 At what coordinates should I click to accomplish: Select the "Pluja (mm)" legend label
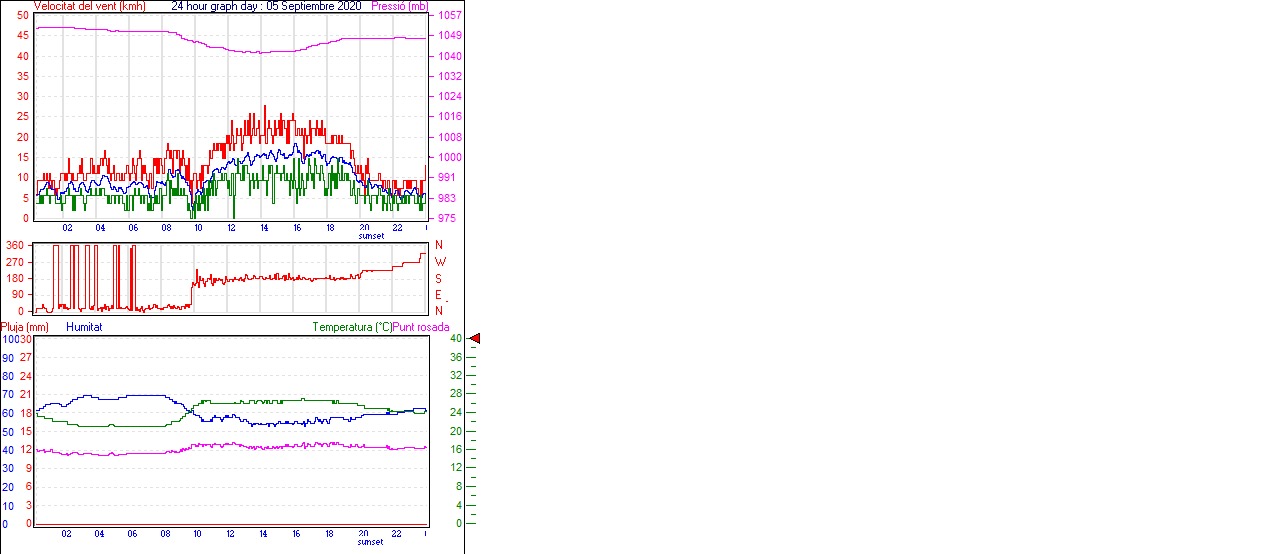25,327
